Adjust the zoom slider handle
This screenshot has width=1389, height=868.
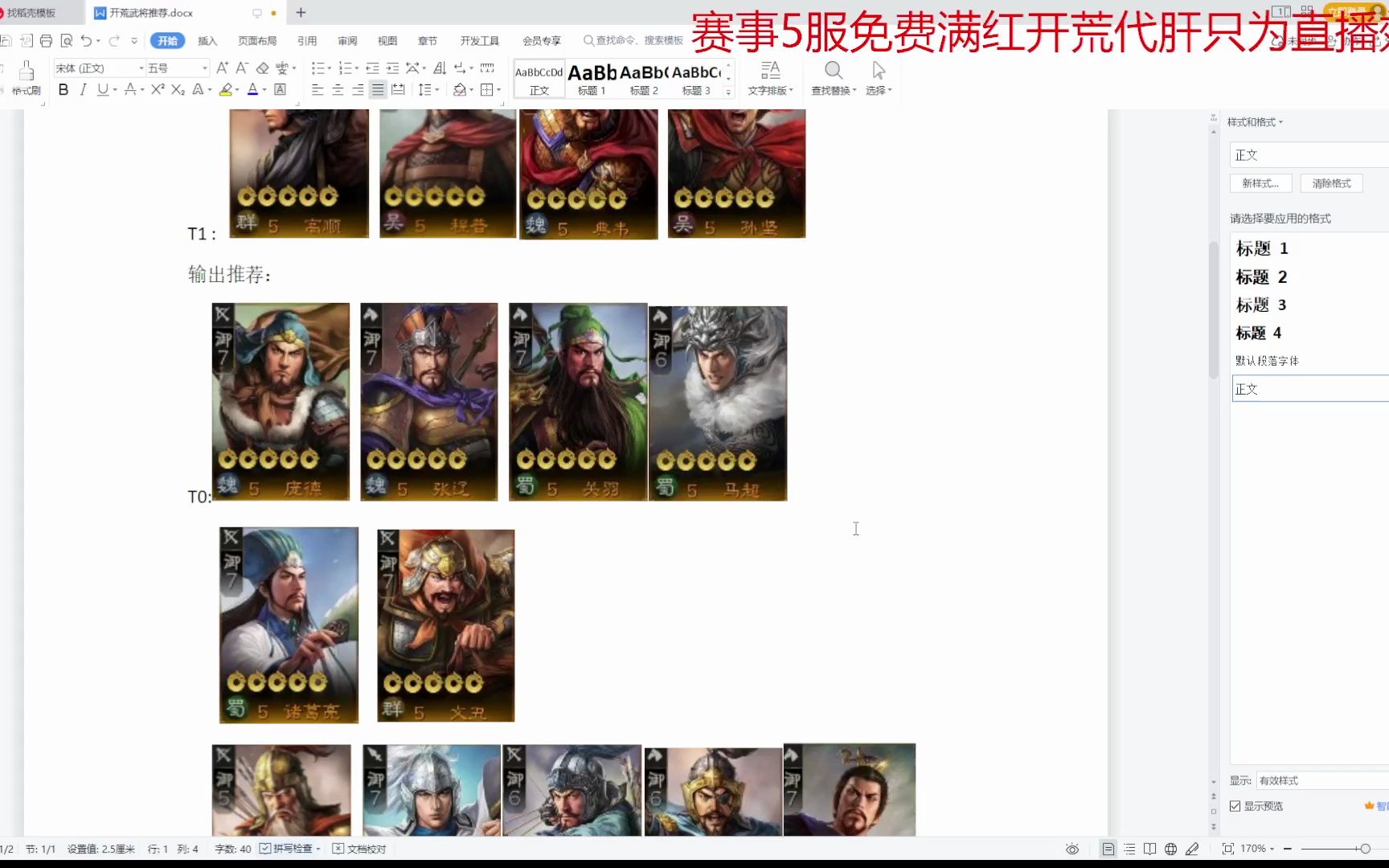1365,849
